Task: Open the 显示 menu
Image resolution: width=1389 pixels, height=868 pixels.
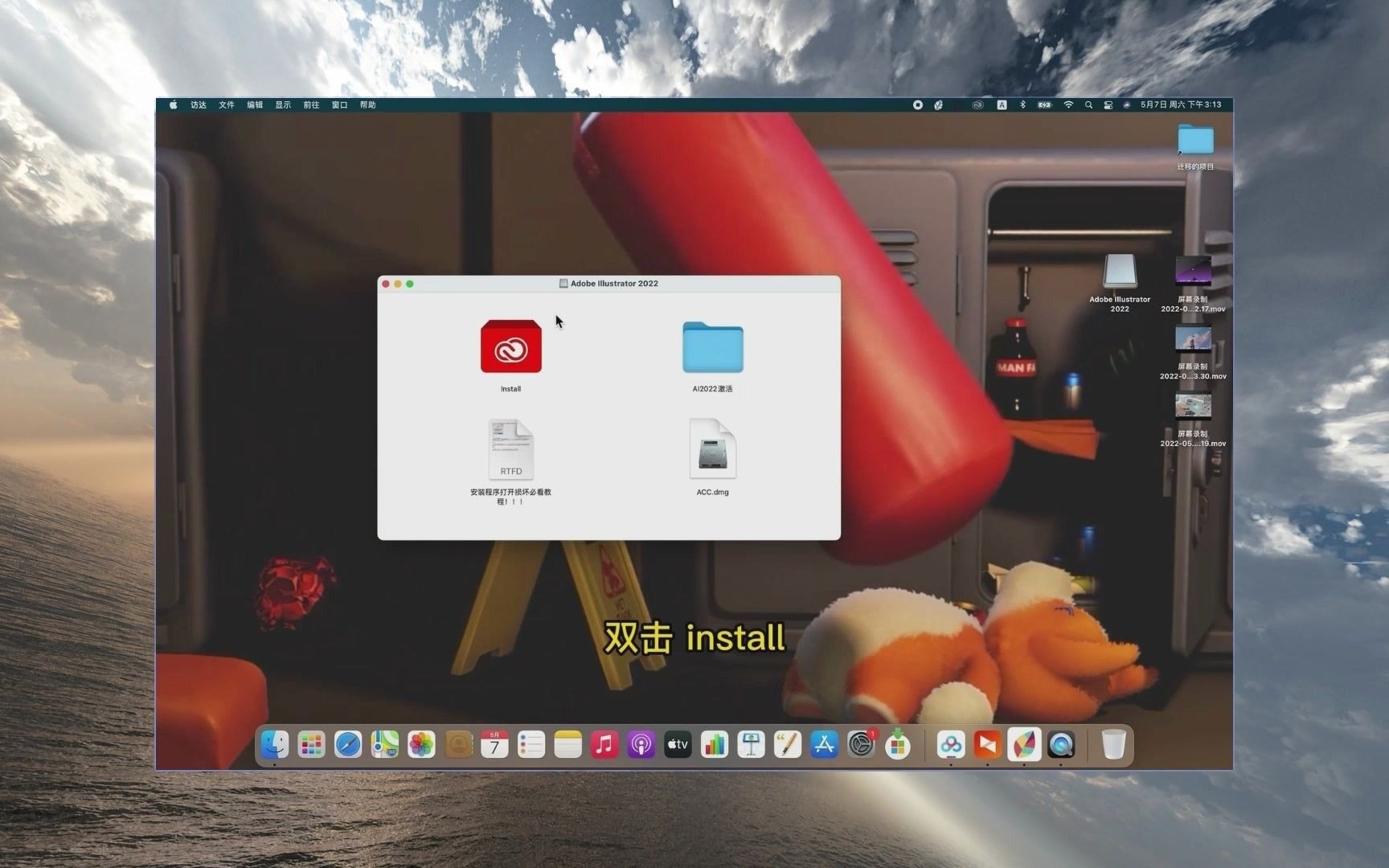Action: tap(283, 104)
